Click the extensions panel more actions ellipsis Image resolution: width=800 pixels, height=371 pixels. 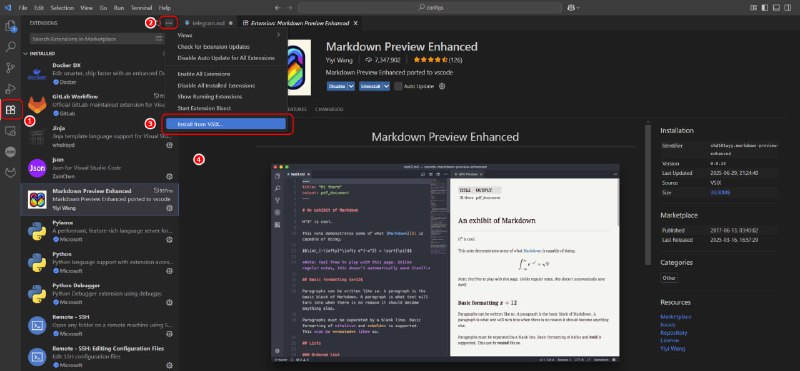pyautogui.click(x=169, y=23)
